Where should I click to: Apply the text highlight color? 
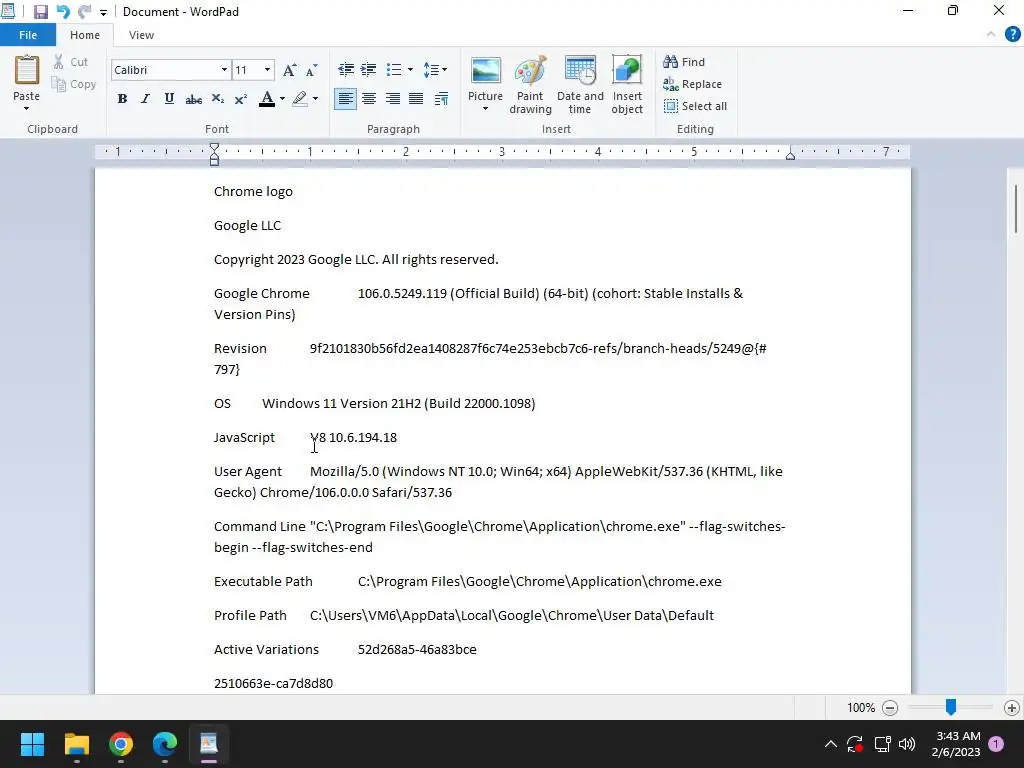point(300,99)
